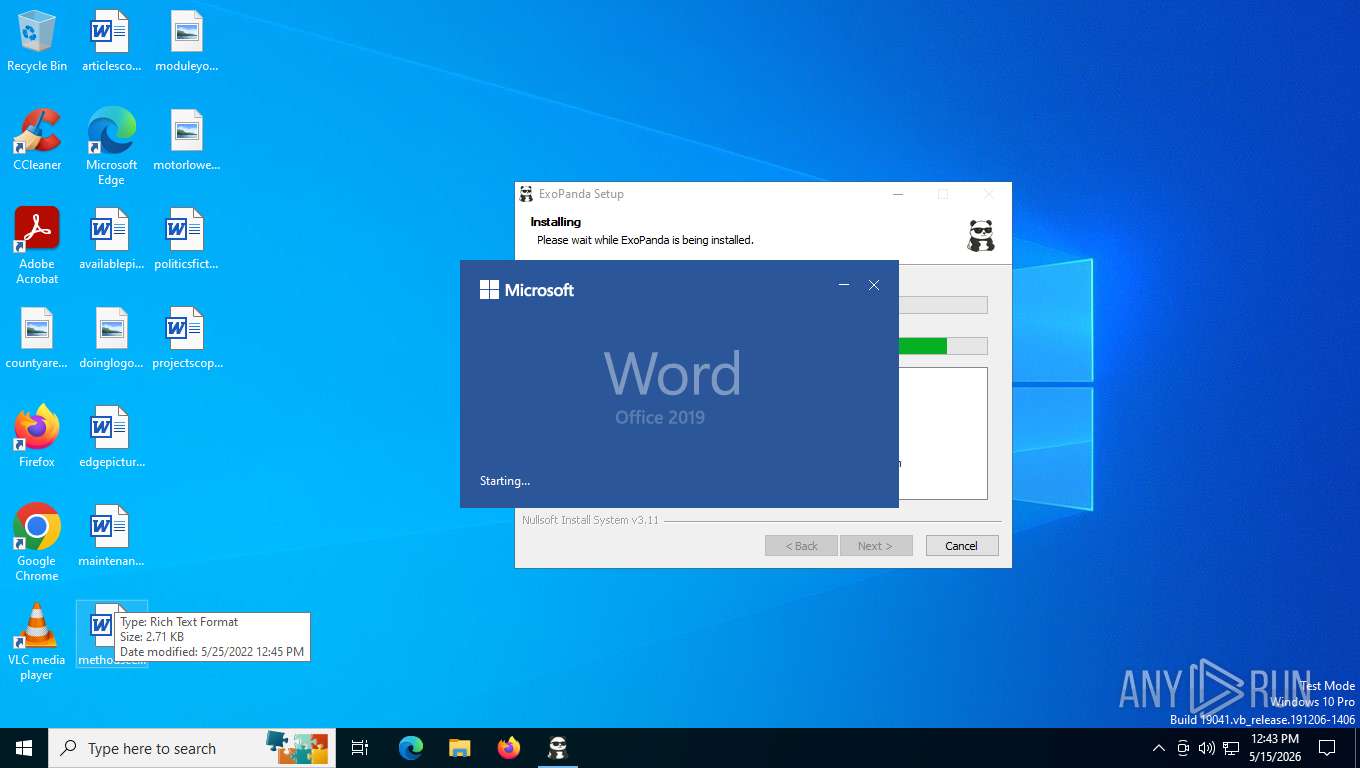Open Task View in the taskbar
This screenshot has width=1360, height=768.
click(360, 748)
